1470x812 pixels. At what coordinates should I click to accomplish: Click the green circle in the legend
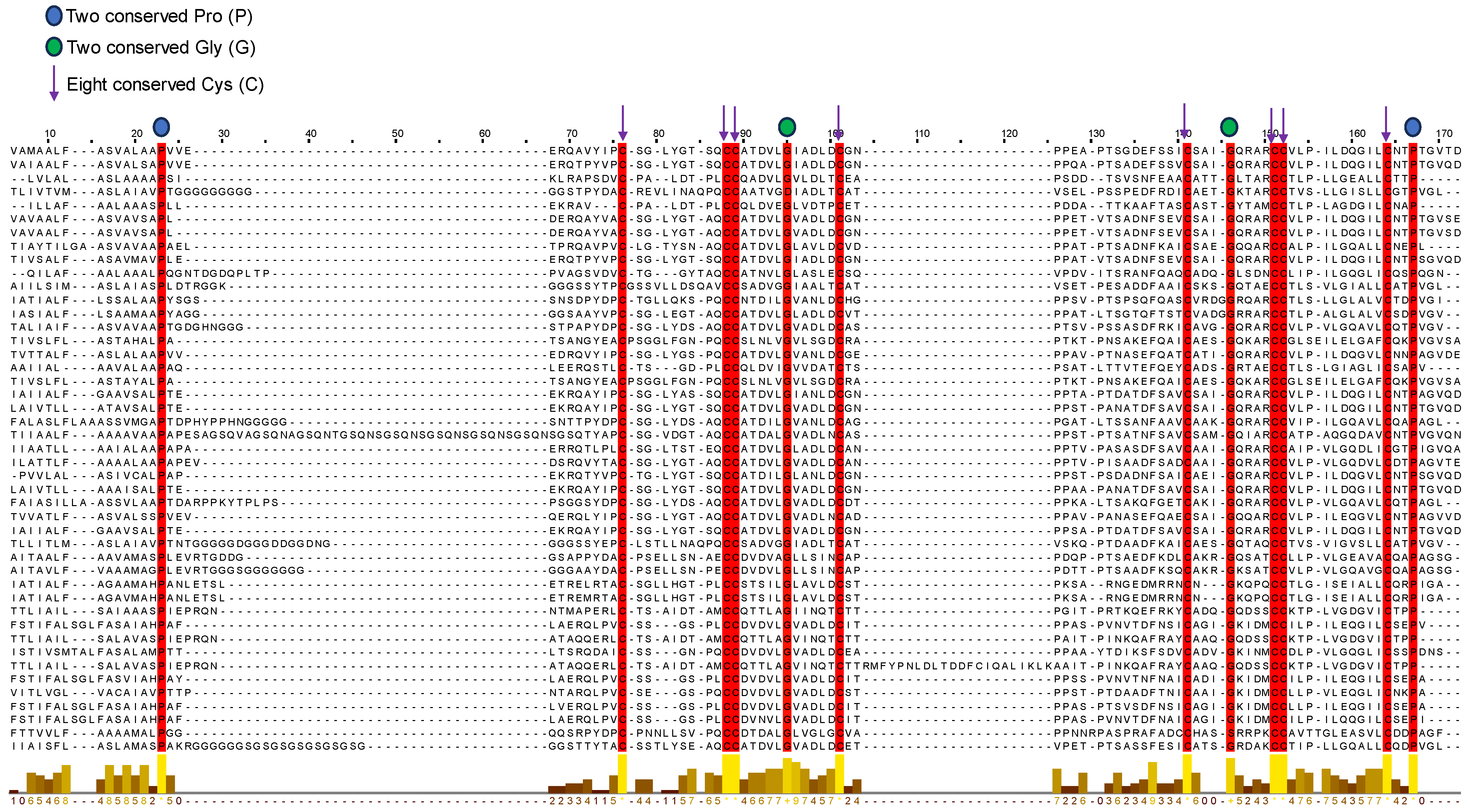(54, 47)
